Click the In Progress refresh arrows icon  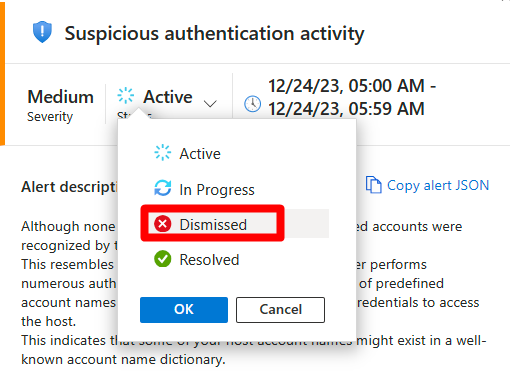click(163, 188)
